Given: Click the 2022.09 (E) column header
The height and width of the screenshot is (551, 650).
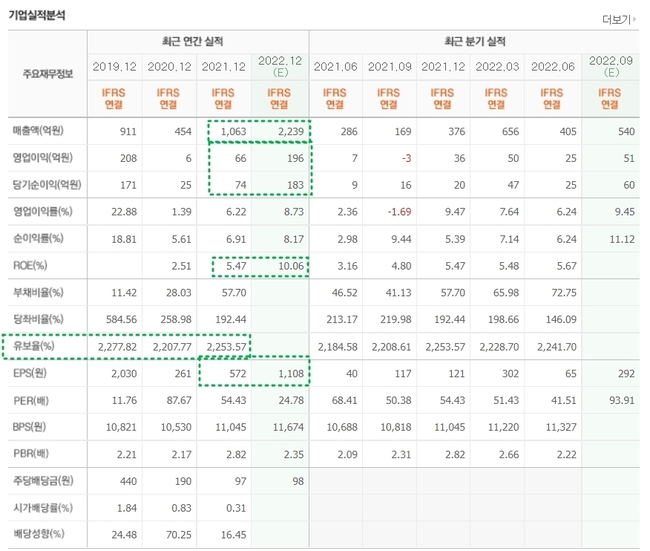Looking at the screenshot, I should (x=611, y=66).
